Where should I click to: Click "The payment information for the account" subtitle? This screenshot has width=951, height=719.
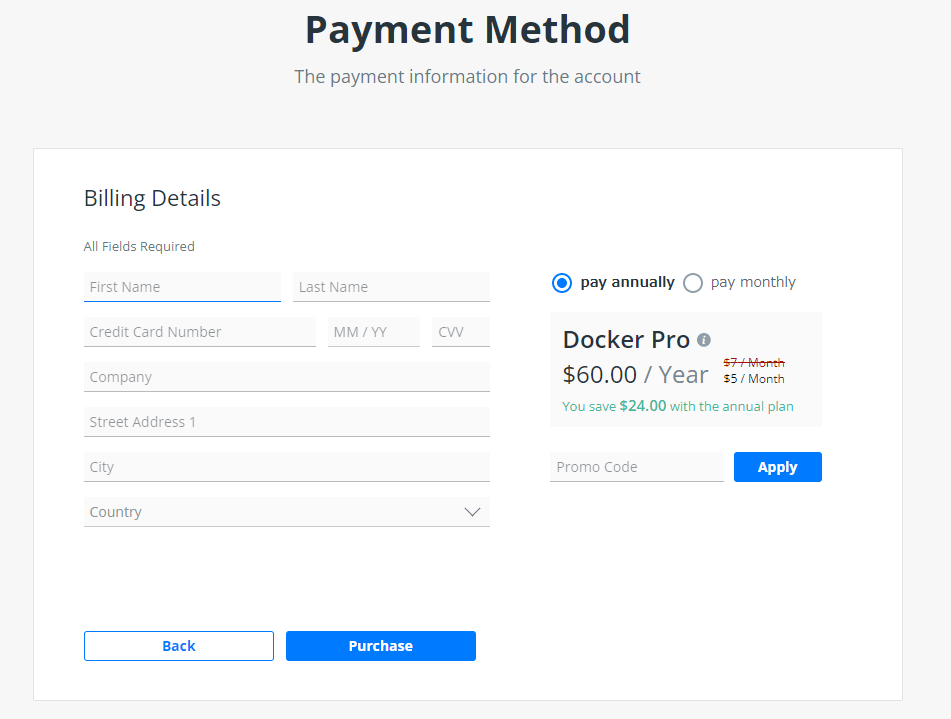click(x=468, y=77)
